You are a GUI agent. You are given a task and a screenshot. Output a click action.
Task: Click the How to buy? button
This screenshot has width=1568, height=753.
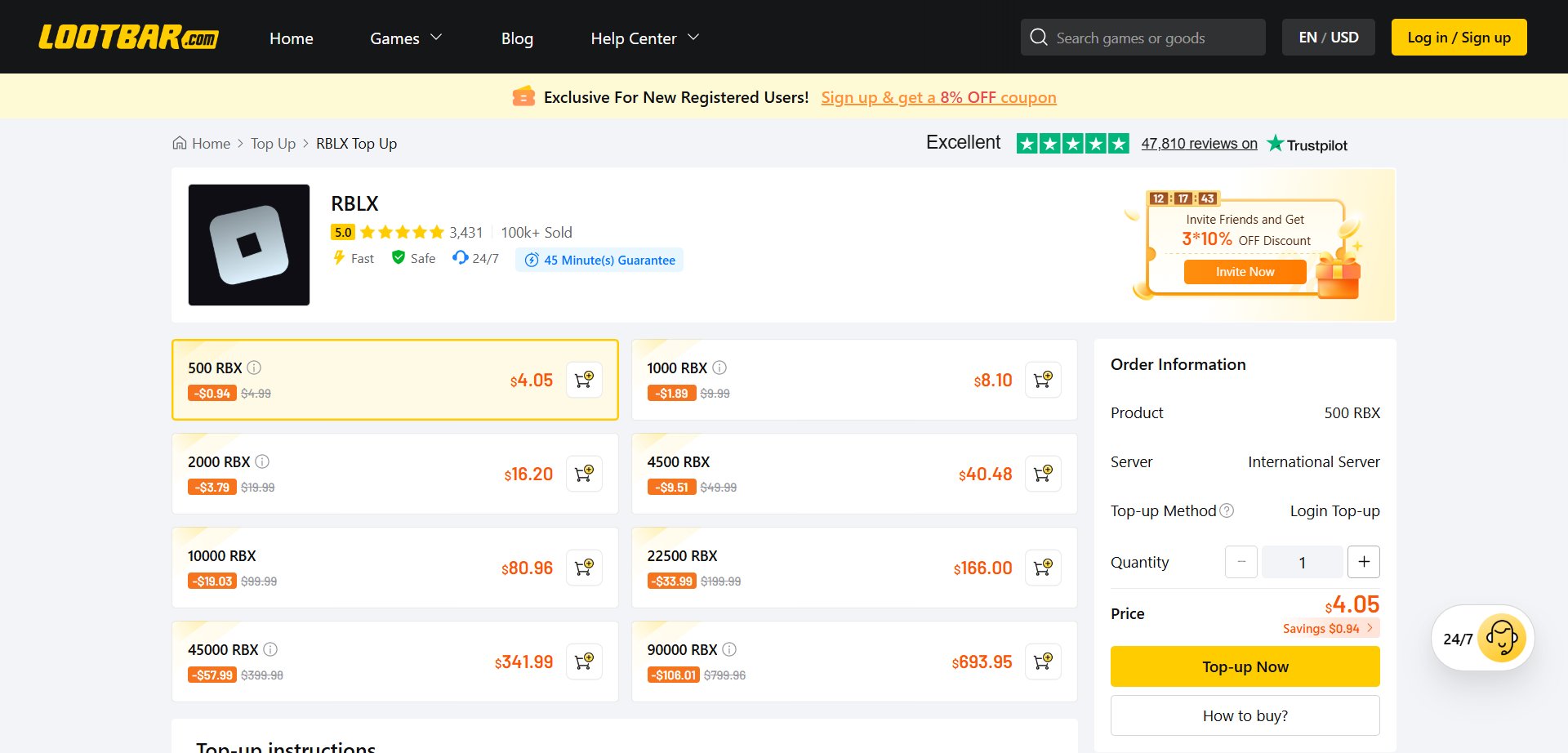coord(1245,715)
